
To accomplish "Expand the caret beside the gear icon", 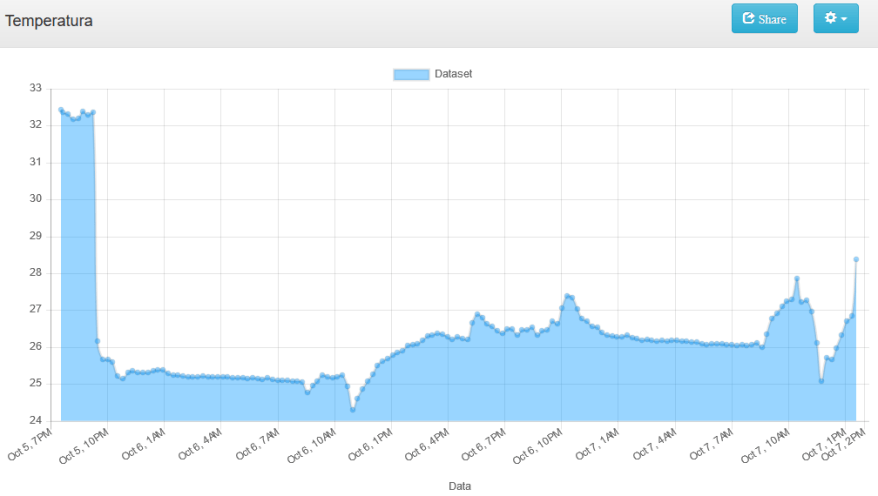I will [x=845, y=19].
